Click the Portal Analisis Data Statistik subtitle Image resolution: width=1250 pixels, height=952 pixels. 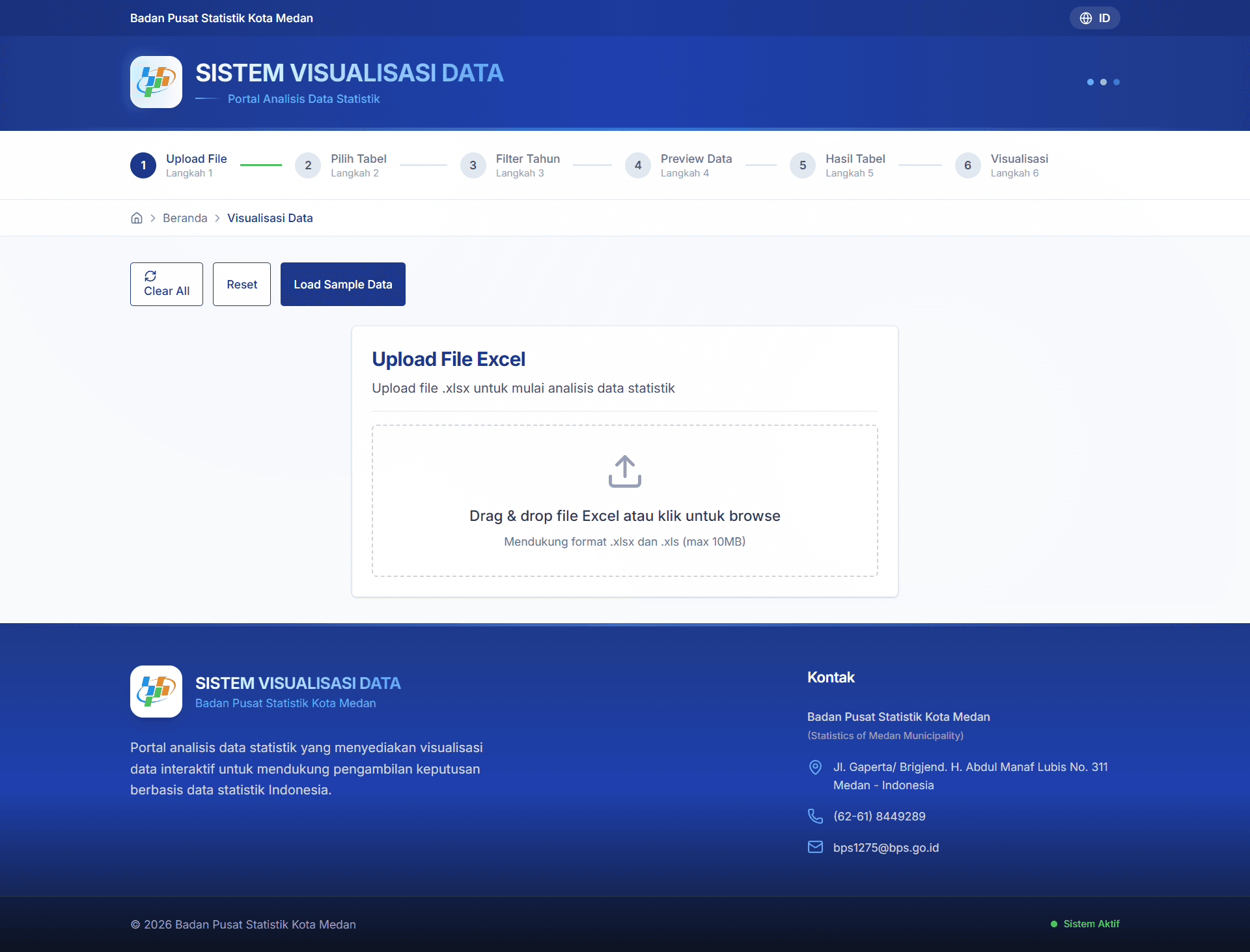[x=304, y=99]
